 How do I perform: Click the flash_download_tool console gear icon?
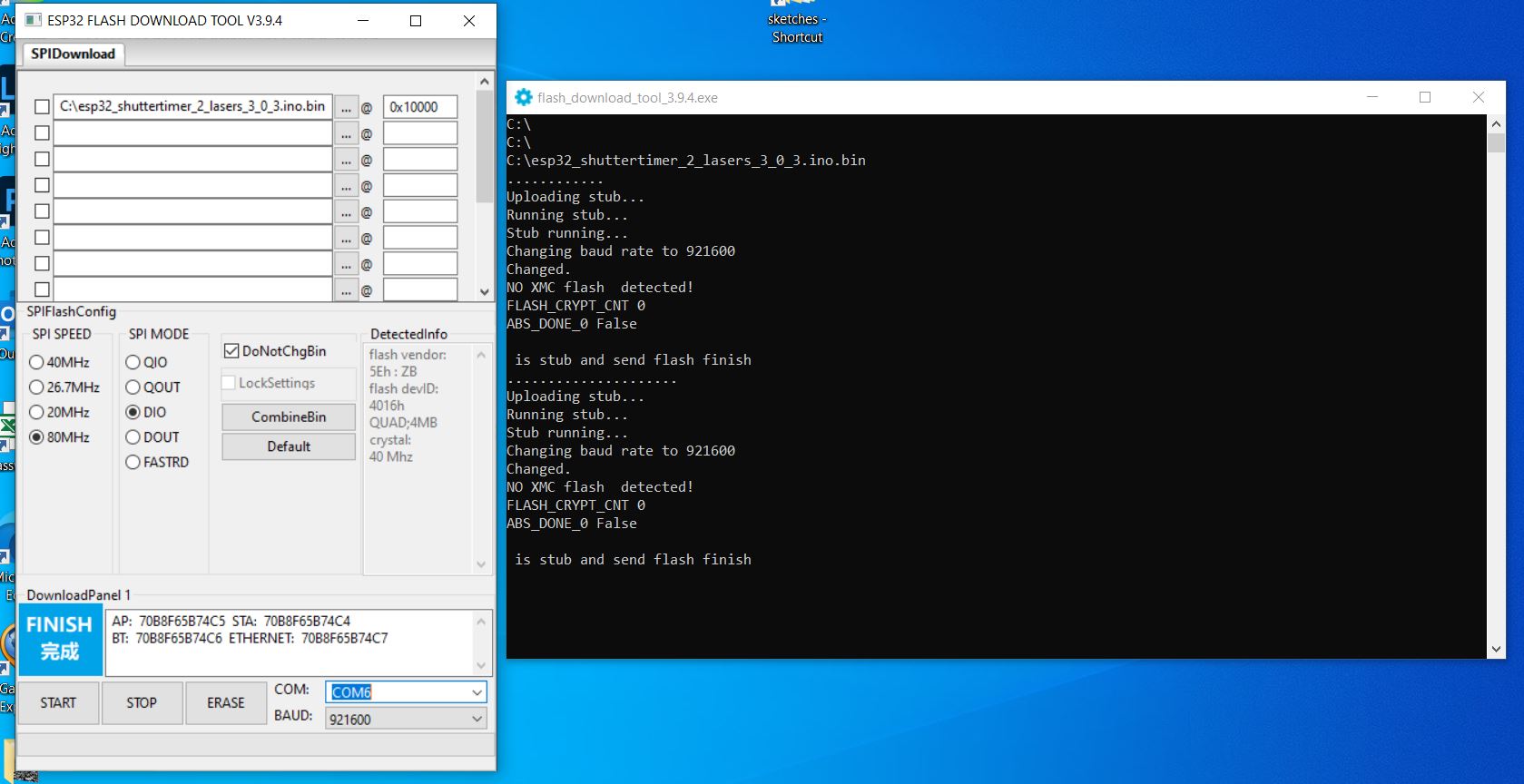524,97
